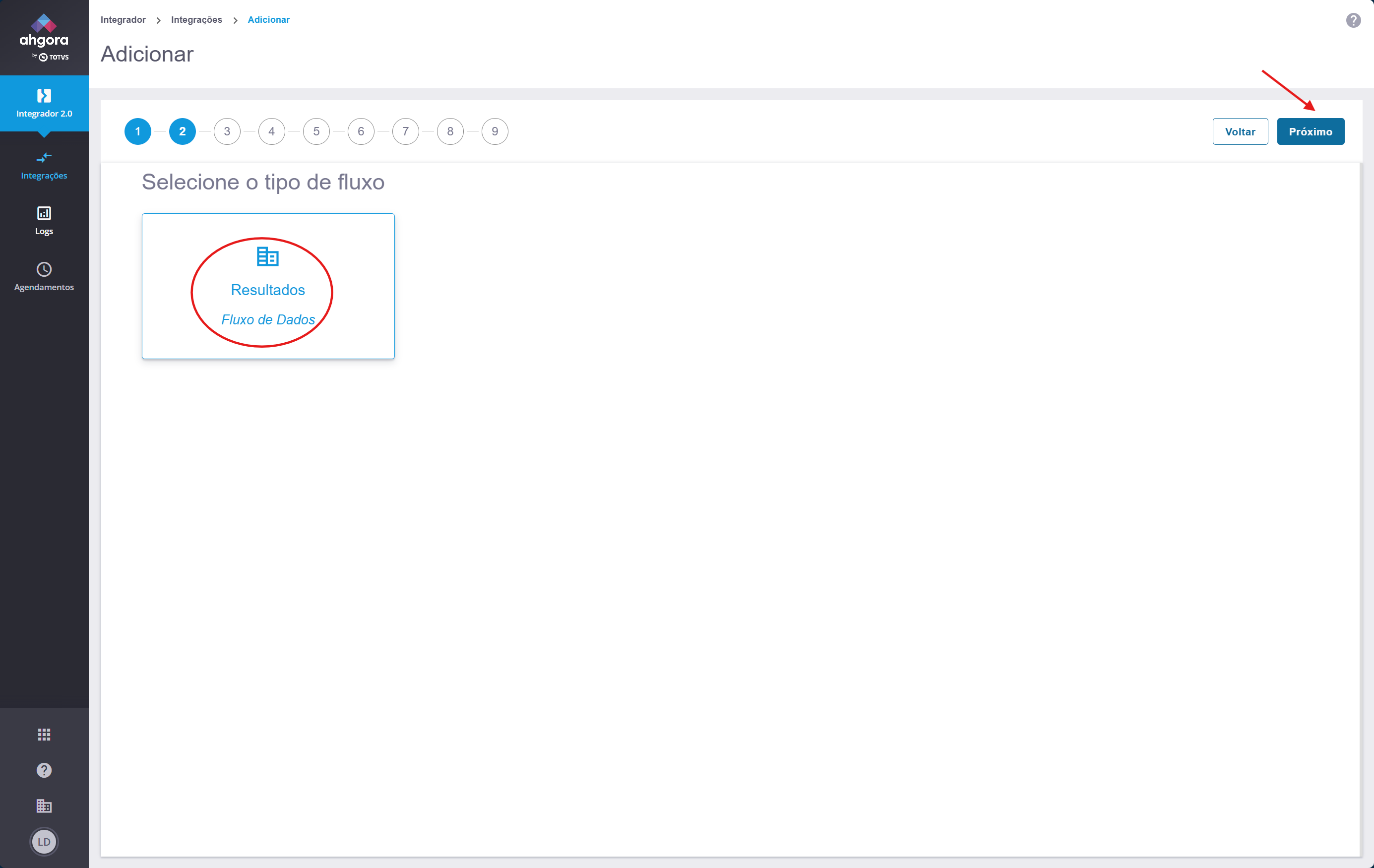Open the apps grid icon in sidebar
This screenshot has height=868, width=1374.
pyautogui.click(x=44, y=735)
